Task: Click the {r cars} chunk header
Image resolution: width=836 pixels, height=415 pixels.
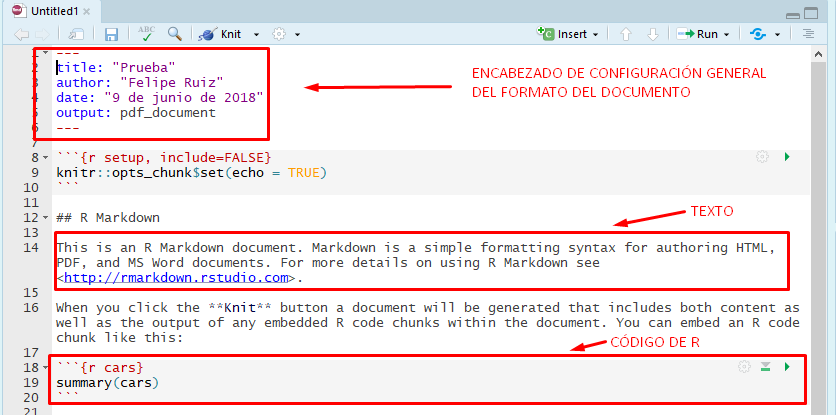Action: [100, 368]
